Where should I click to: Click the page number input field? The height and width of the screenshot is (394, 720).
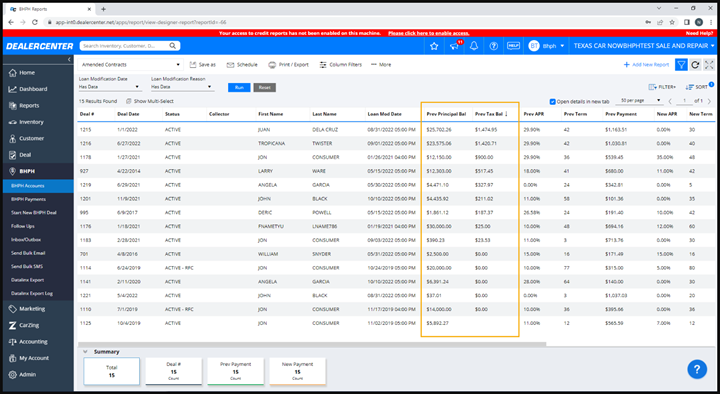pos(684,101)
